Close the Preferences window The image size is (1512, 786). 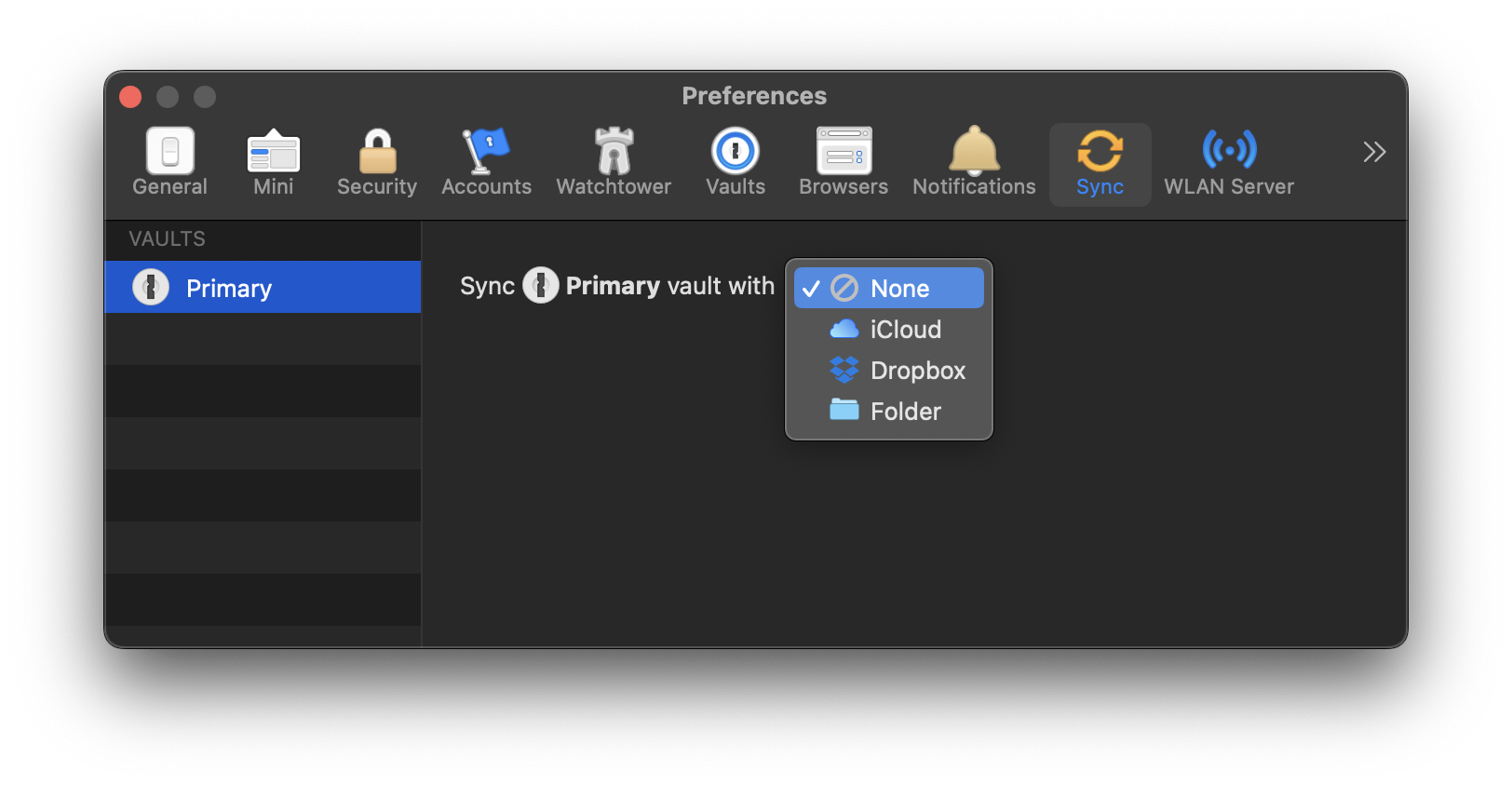[130, 97]
